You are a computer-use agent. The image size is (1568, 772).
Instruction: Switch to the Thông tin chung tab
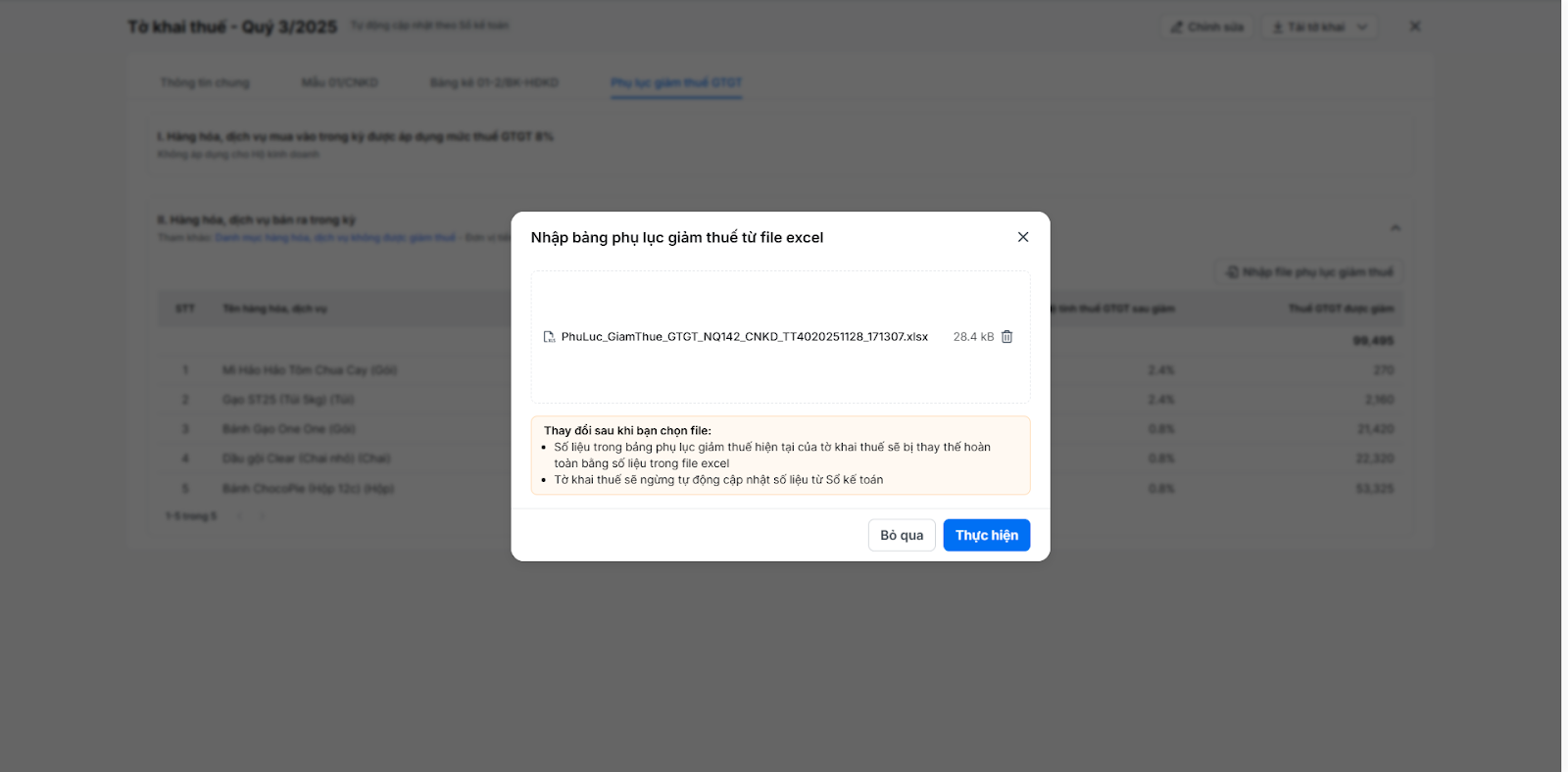pos(205,82)
